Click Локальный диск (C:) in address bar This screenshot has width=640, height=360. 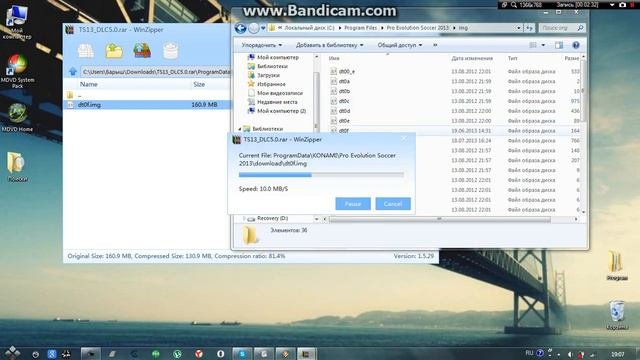pyautogui.click(x=309, y=28)
